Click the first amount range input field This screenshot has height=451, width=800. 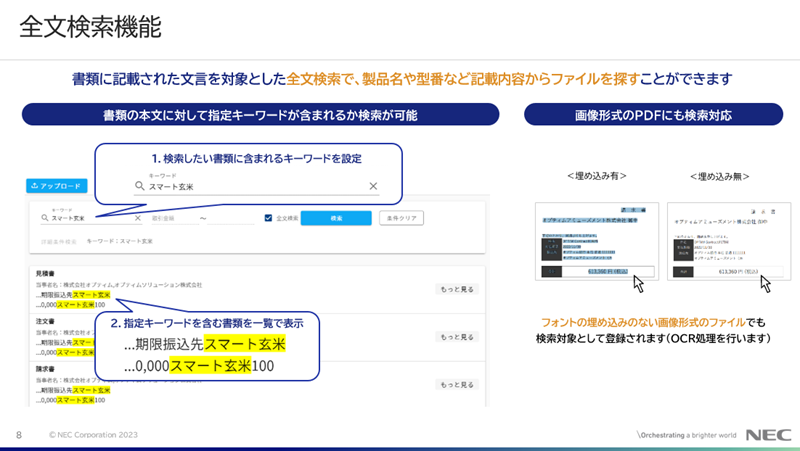[x=172, y=218]
